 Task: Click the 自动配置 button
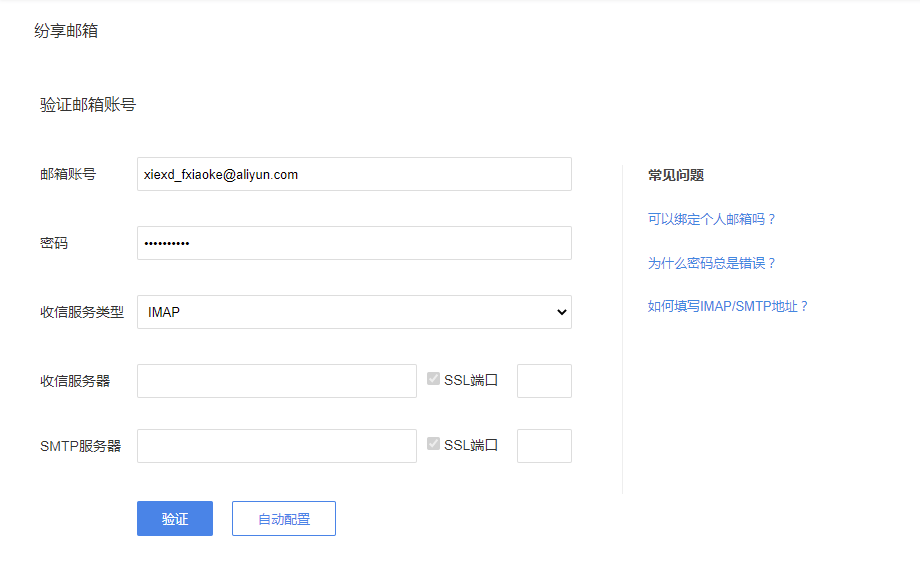coord(284,519)
